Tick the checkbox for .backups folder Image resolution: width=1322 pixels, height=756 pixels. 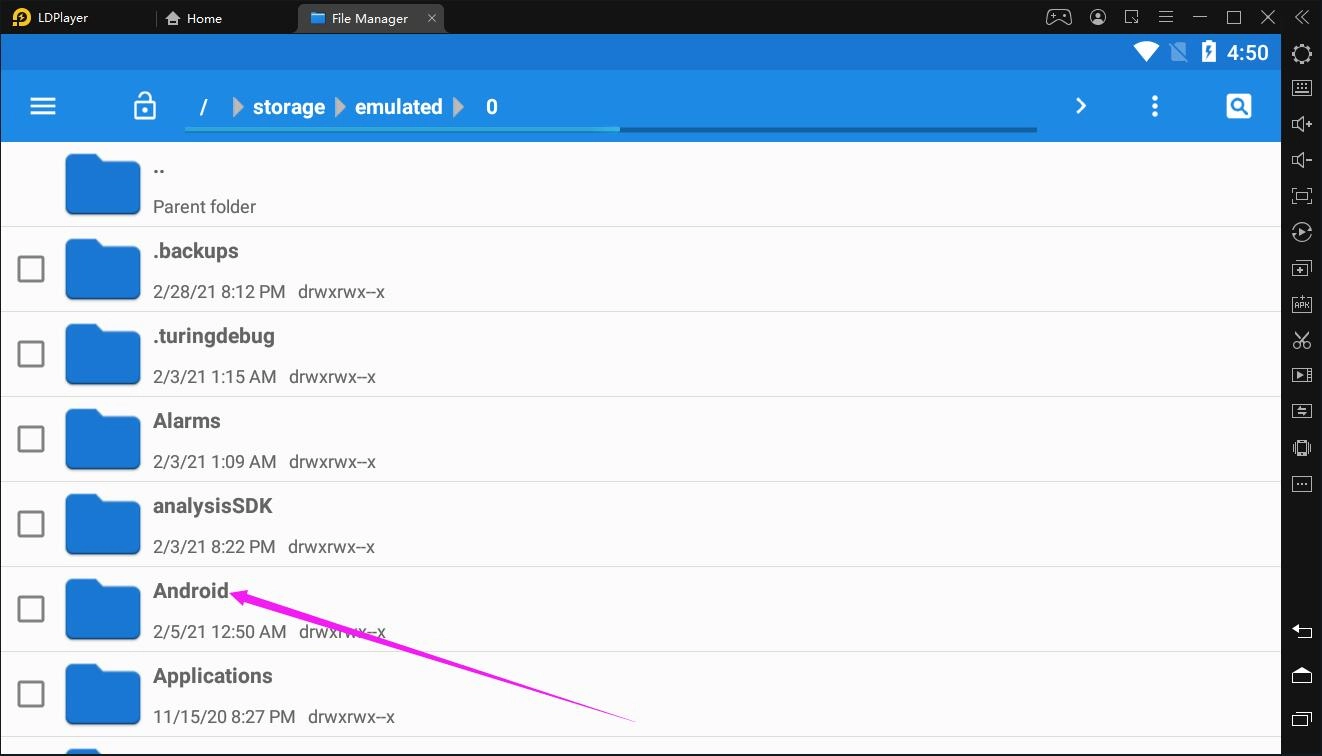31,269
